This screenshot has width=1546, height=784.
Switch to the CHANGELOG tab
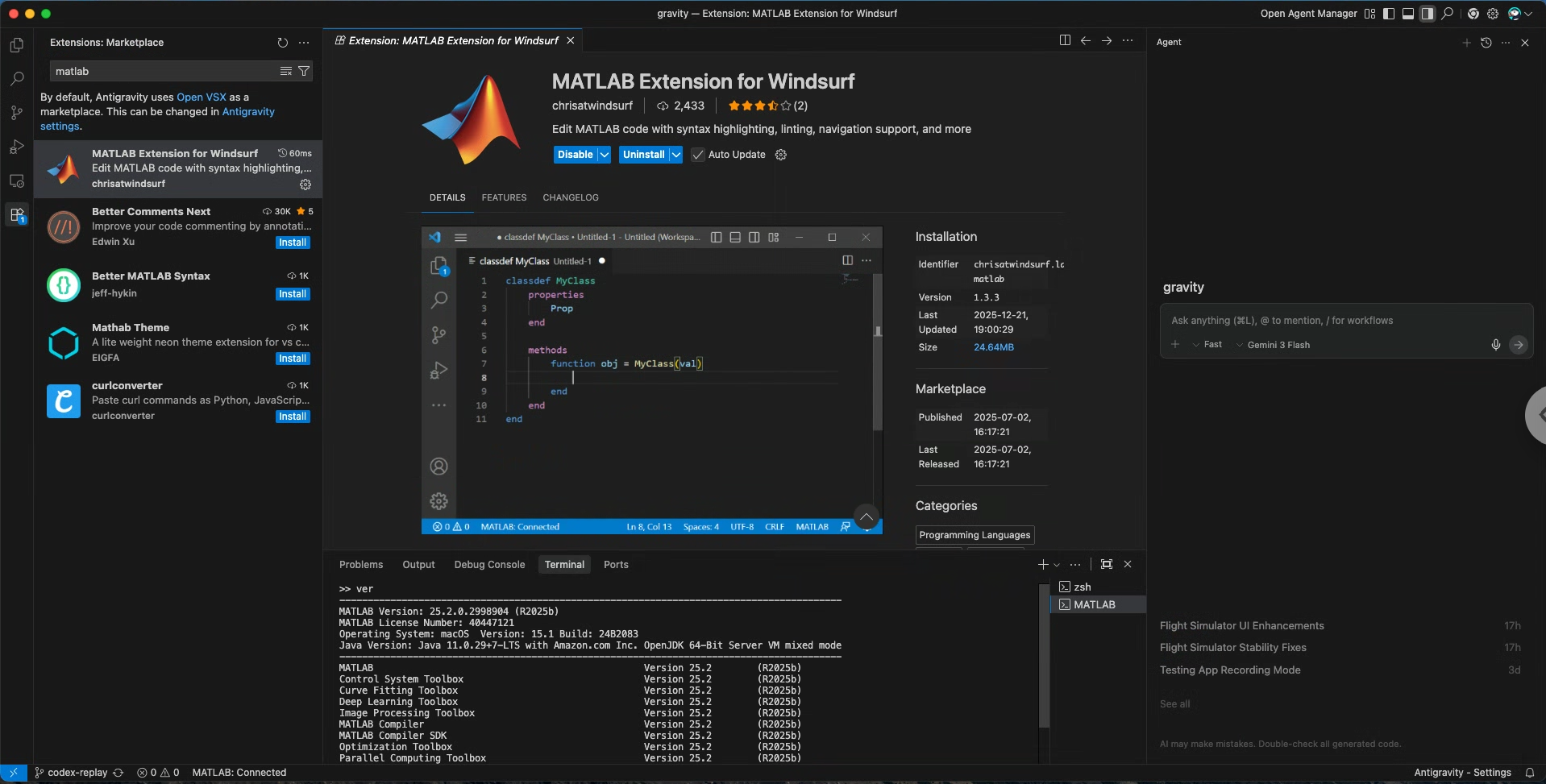(570, 197)
